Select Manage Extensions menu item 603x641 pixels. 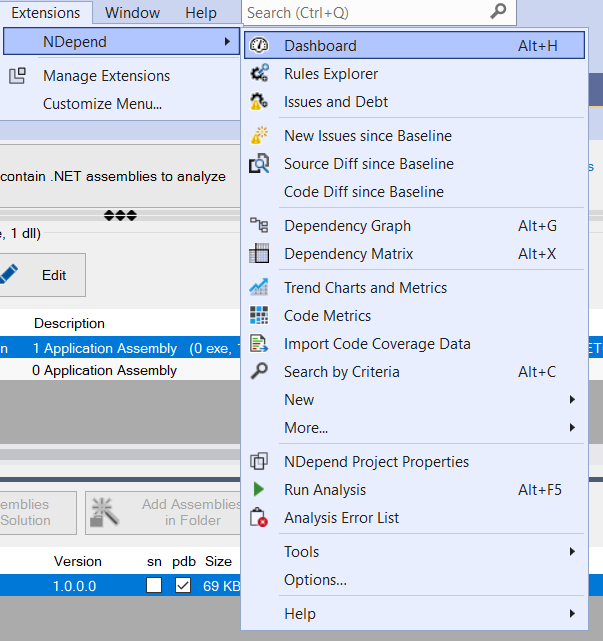click(x=121, y=76)
